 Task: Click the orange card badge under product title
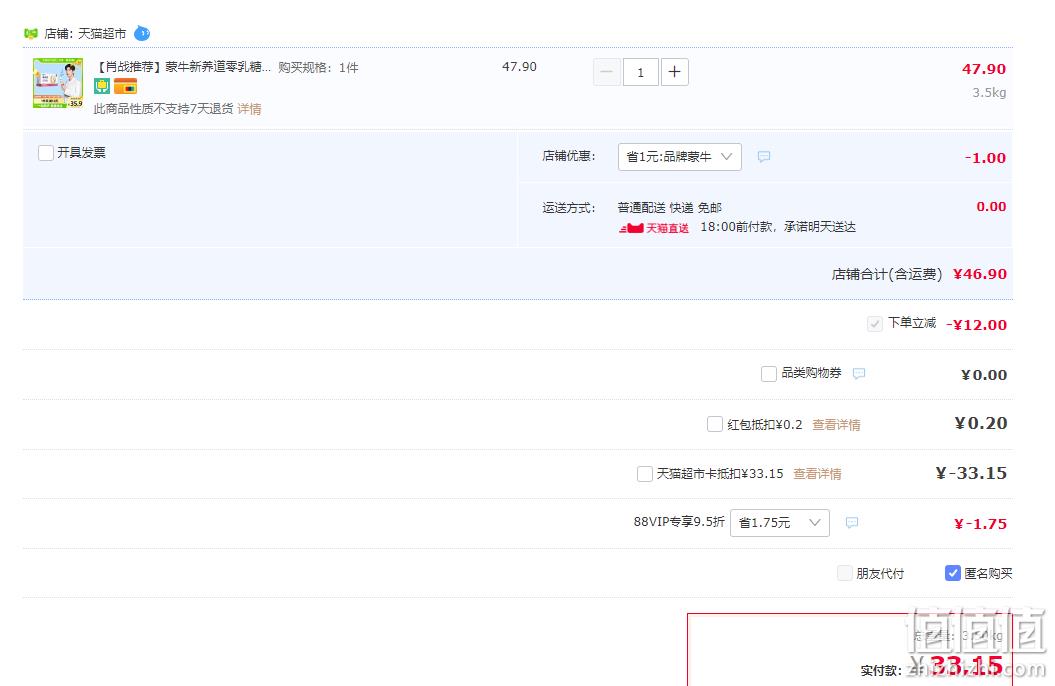coord(125,86)
